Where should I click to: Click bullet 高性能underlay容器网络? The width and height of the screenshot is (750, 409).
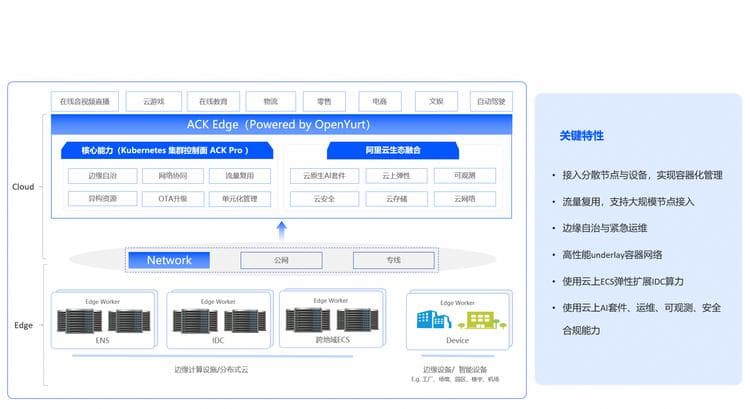click(x=612, y=255)
